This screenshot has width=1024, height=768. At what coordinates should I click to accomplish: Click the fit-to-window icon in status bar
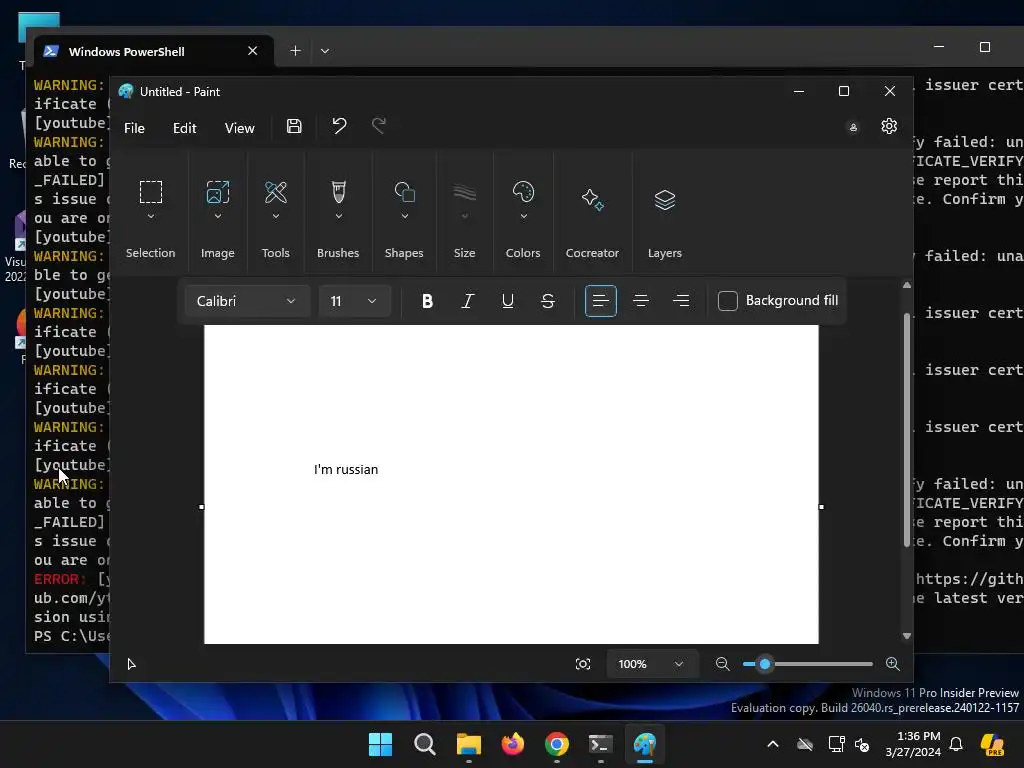tap(583, 664)
